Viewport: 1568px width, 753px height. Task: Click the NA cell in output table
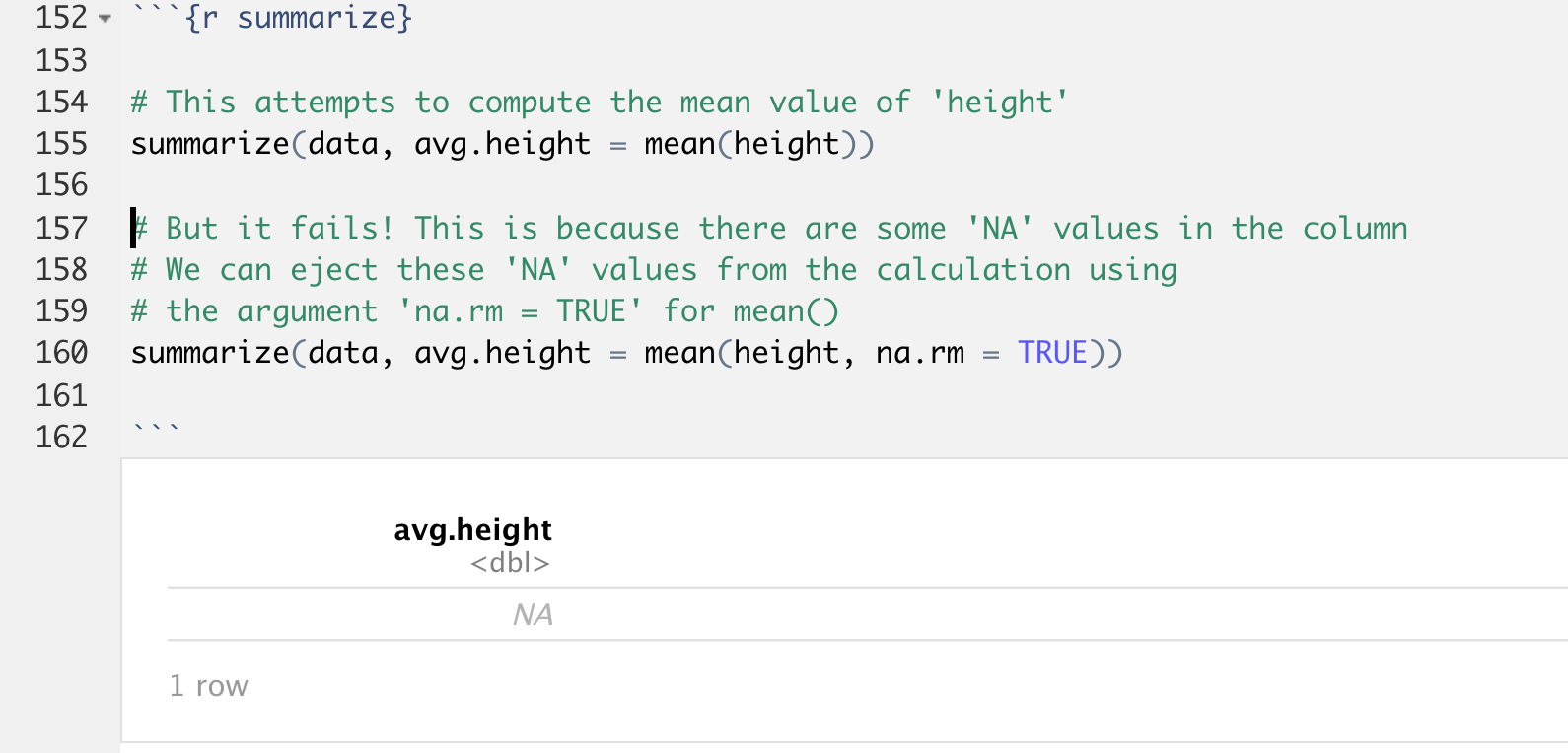pyautogui.click(x=533, y=615)
